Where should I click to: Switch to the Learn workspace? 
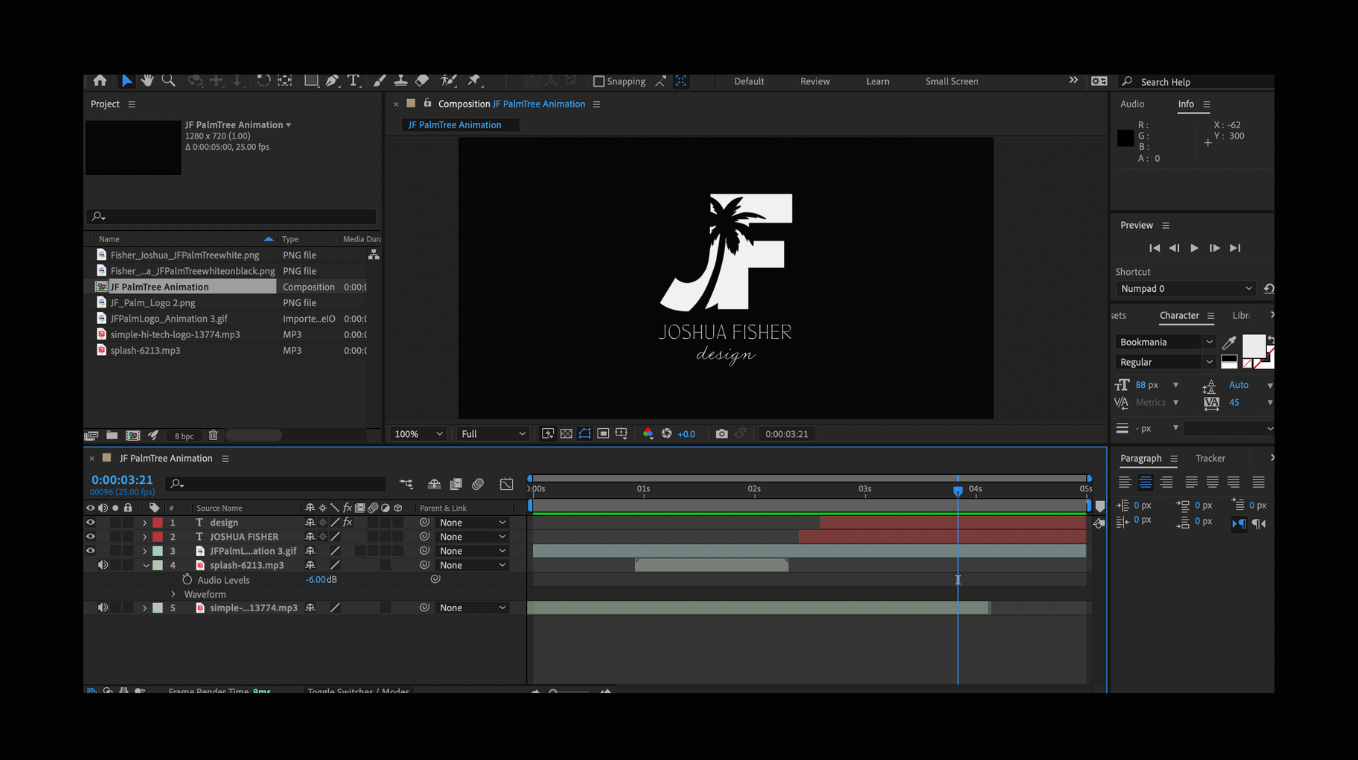[878, 82]
